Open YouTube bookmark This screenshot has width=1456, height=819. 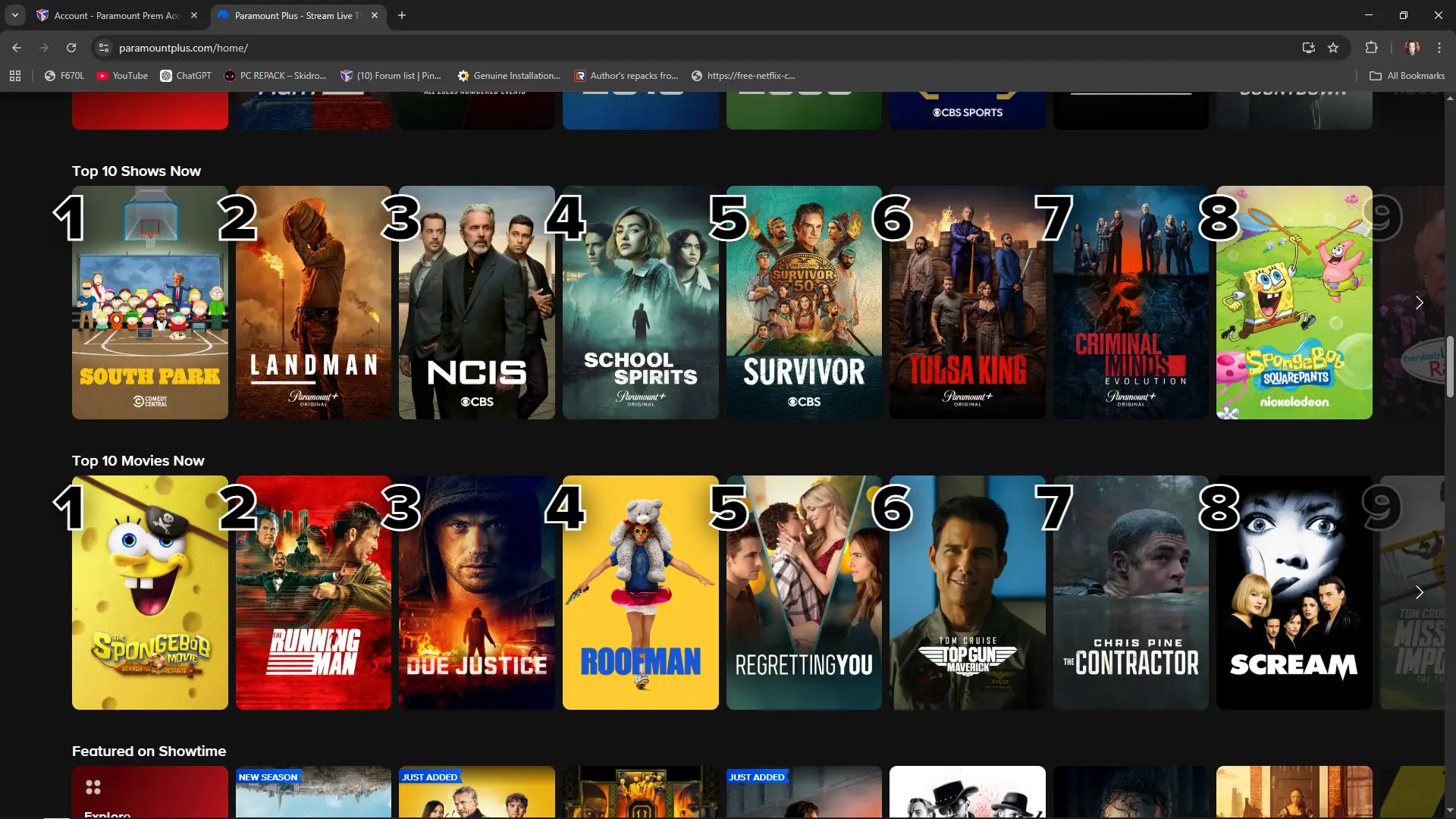point(122,76)
